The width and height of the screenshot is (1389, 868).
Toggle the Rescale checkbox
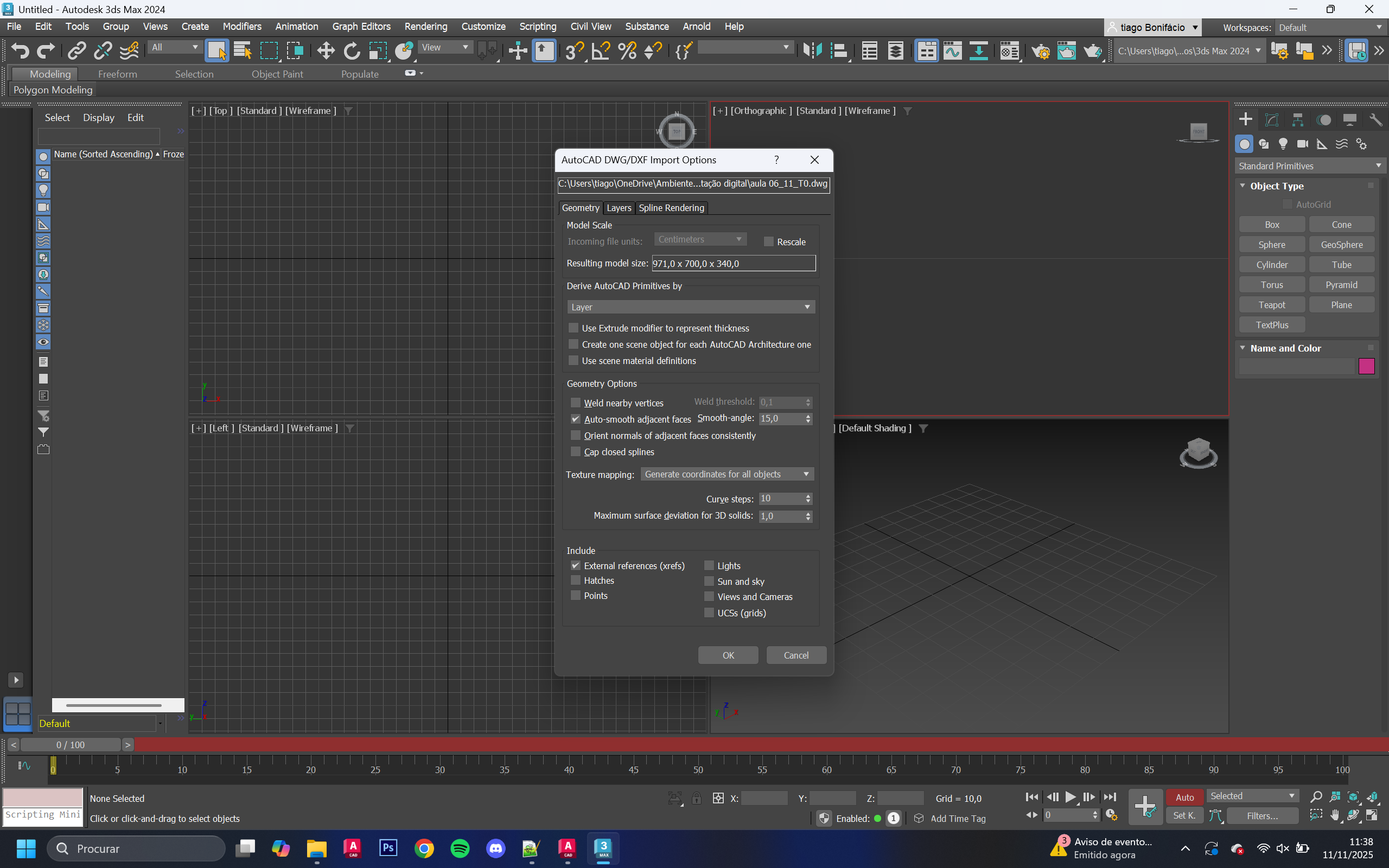[x=768, y=242]
